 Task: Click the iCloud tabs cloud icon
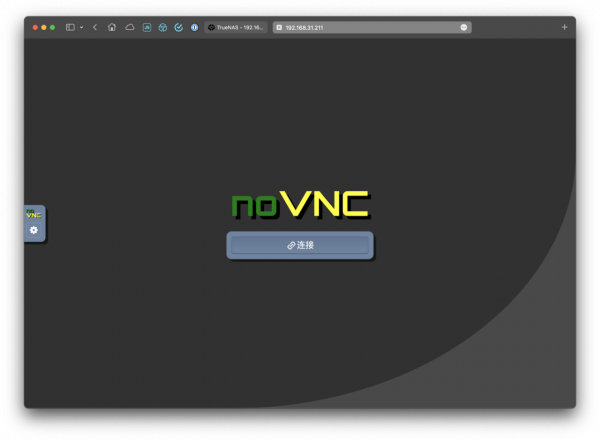click(129, 27)
